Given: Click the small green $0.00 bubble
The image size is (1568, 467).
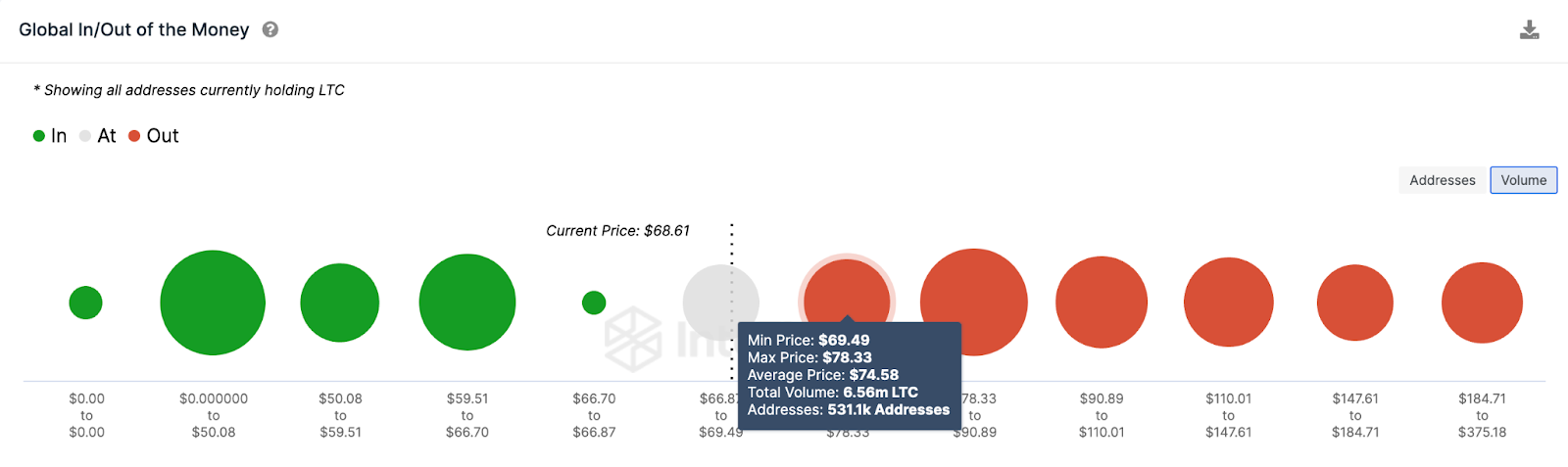Looking at the screenshot, I should point(86,303).
